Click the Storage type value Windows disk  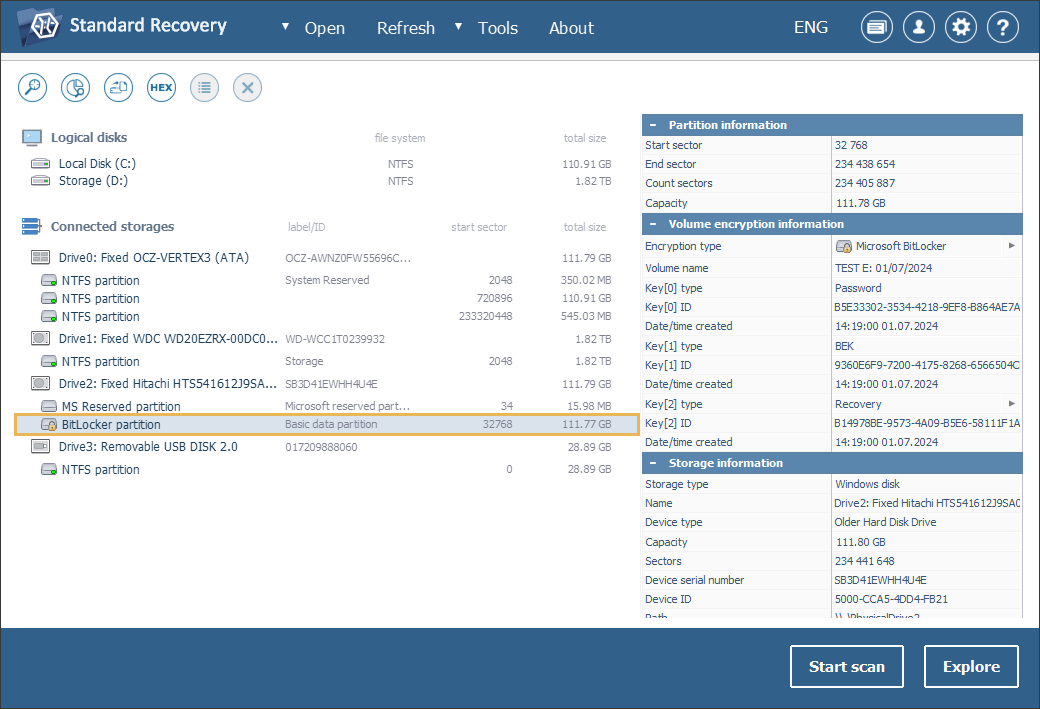pos(868,484)
